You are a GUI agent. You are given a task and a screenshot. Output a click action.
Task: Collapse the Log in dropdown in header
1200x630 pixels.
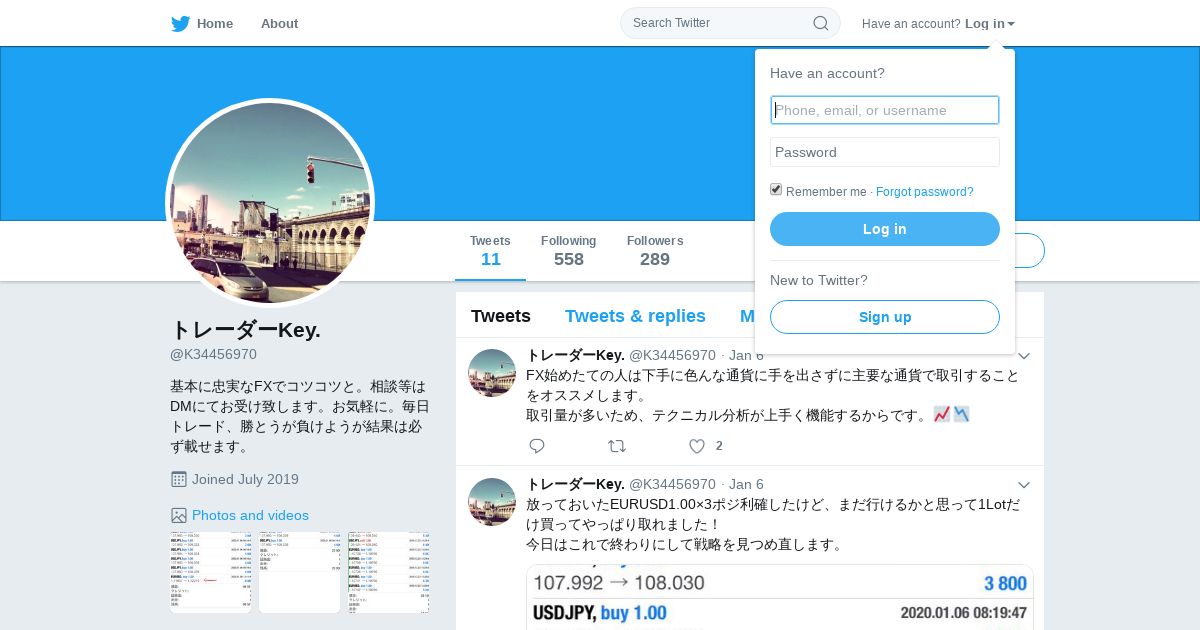point(990,23)
